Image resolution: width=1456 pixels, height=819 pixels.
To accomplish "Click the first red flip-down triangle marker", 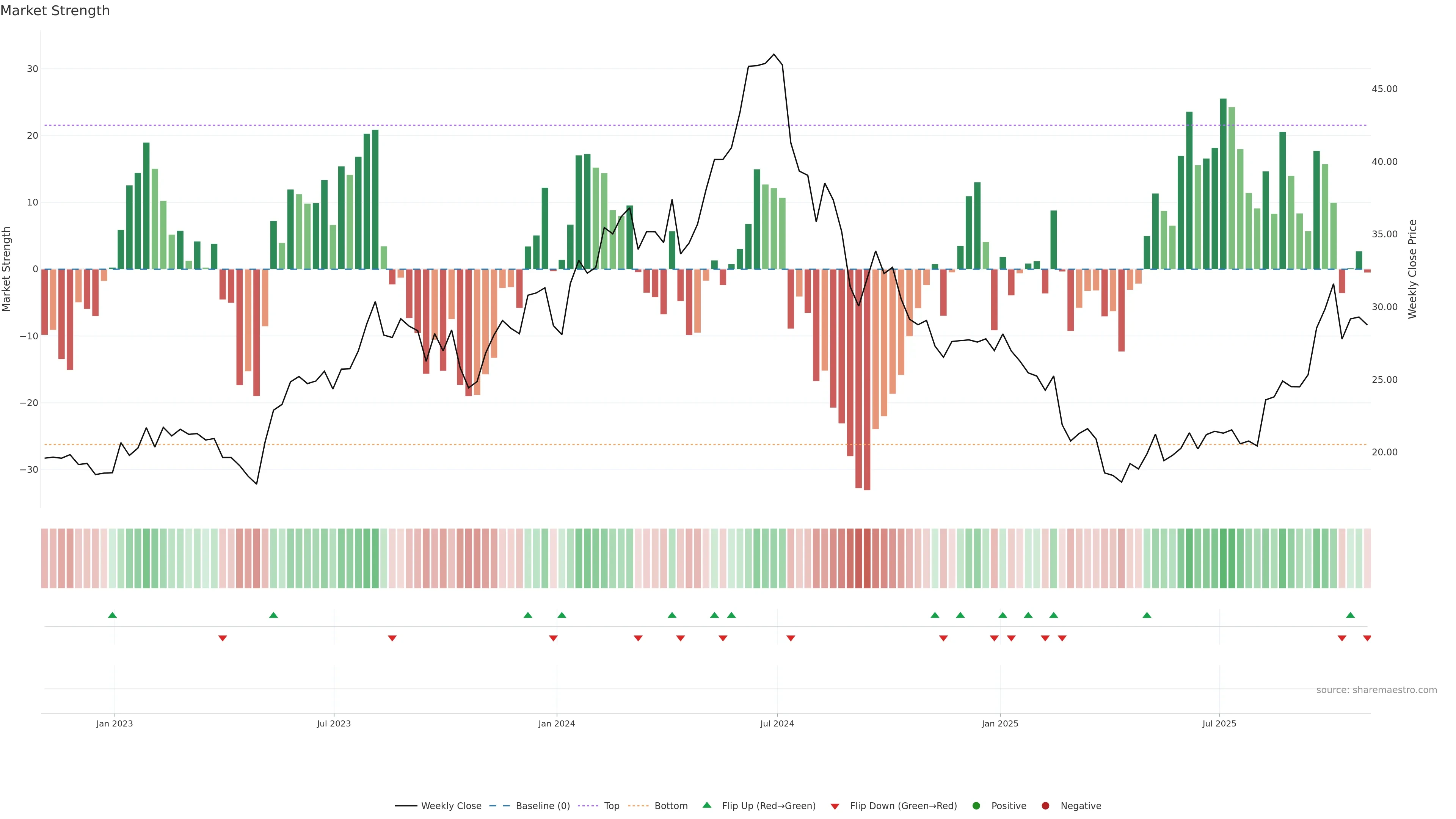I will coord(223,638).
